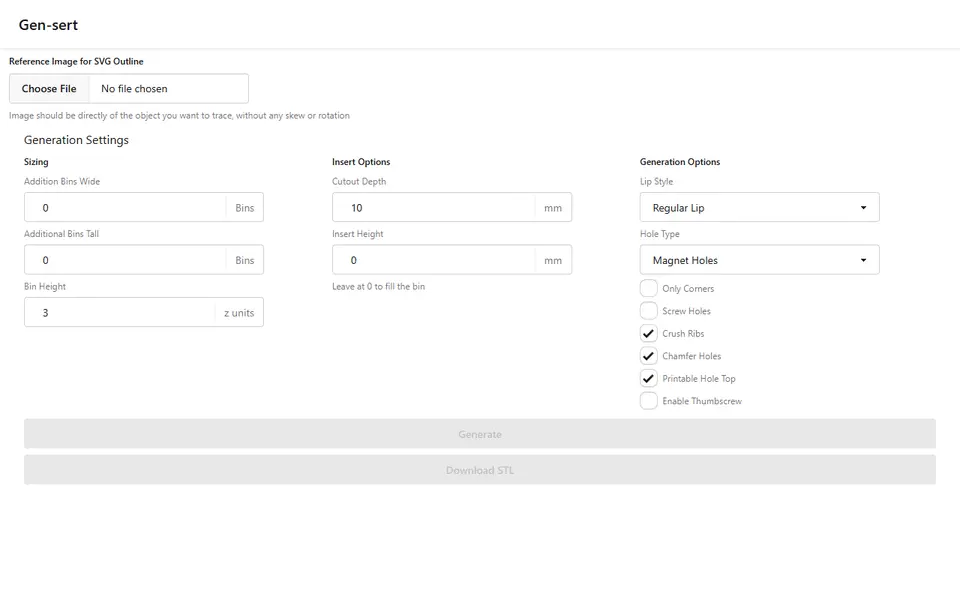
Task: Click the "mm" suffix of Cutout Depth
Action: (553, 208)
